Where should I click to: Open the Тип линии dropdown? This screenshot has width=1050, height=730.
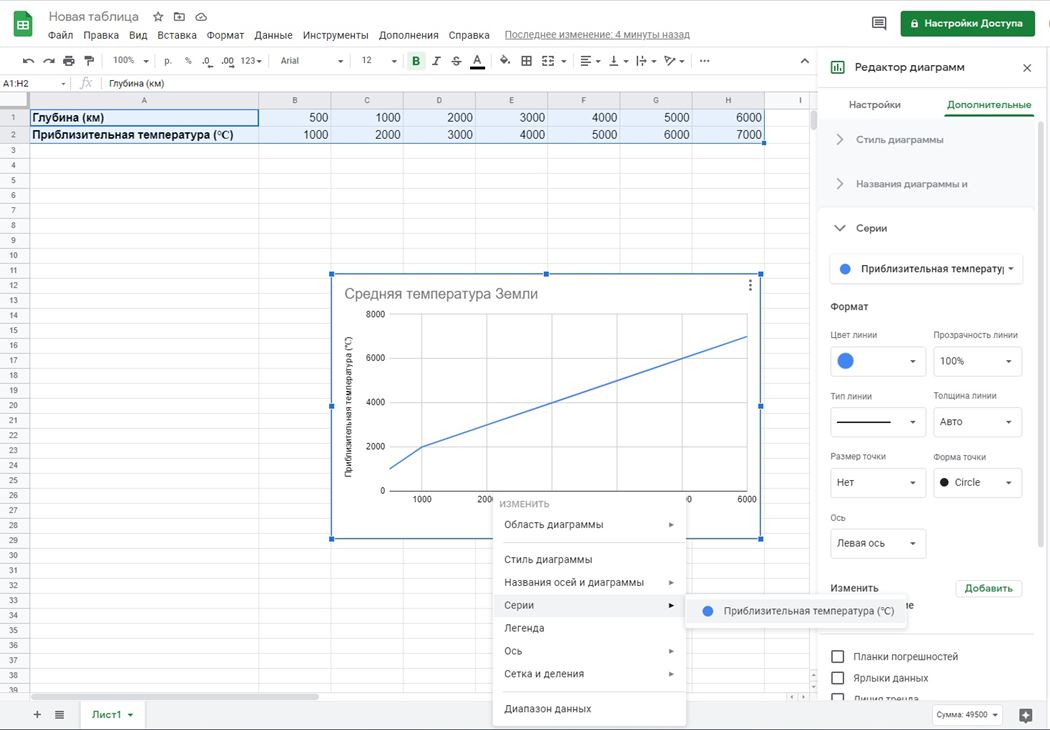tap(878, 422)
